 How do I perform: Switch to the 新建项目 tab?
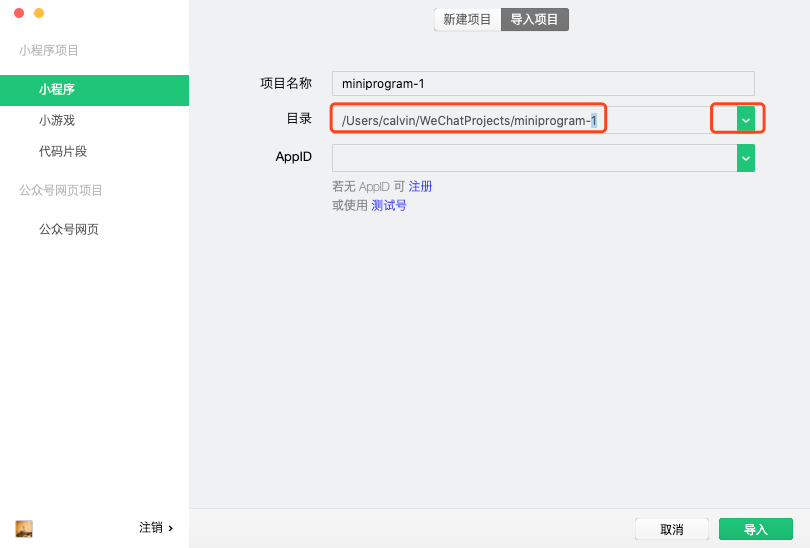click(468, 20)
